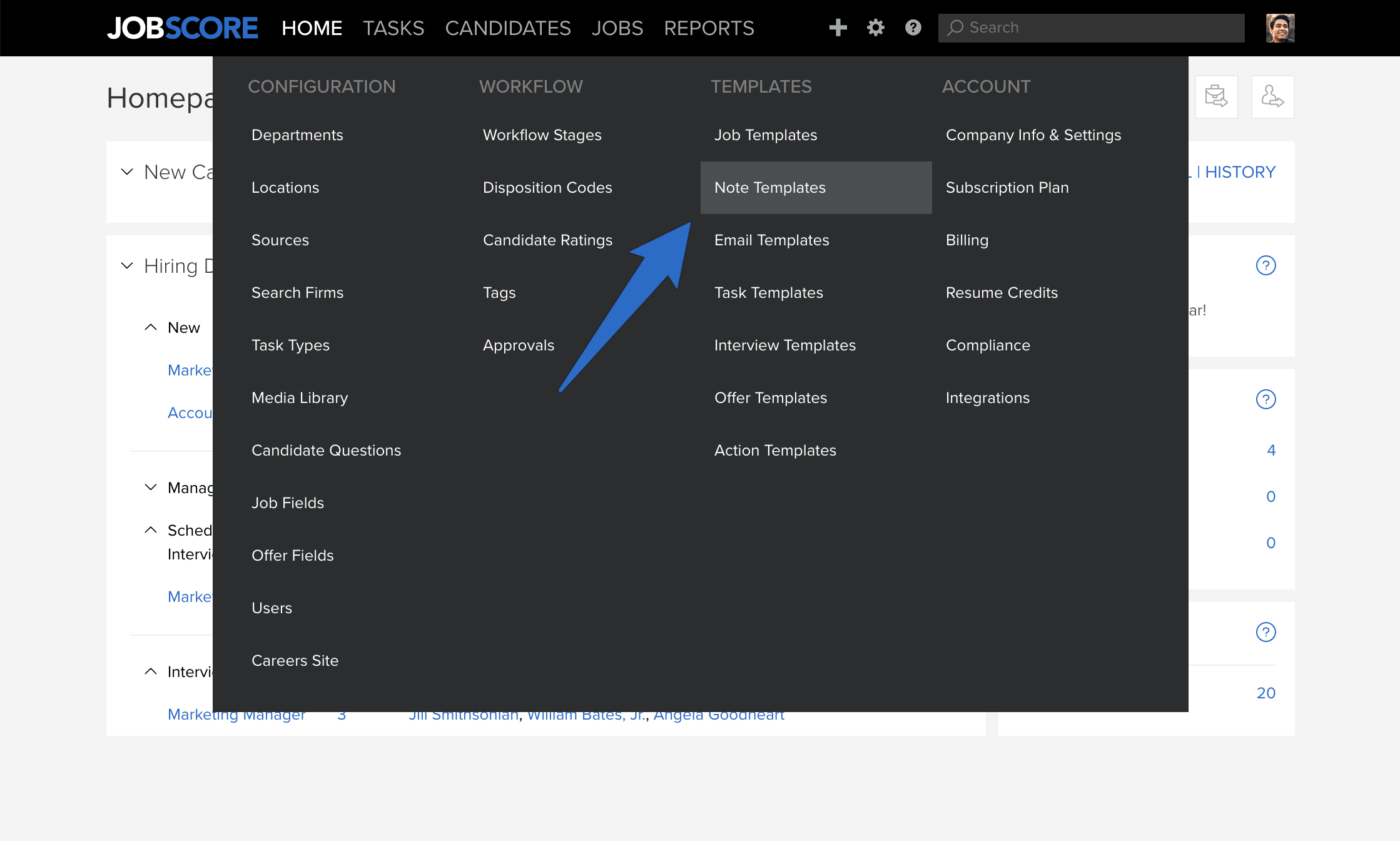Toggle the New group chevron
Screen dimensions: 1400x841
click(151, 327)
